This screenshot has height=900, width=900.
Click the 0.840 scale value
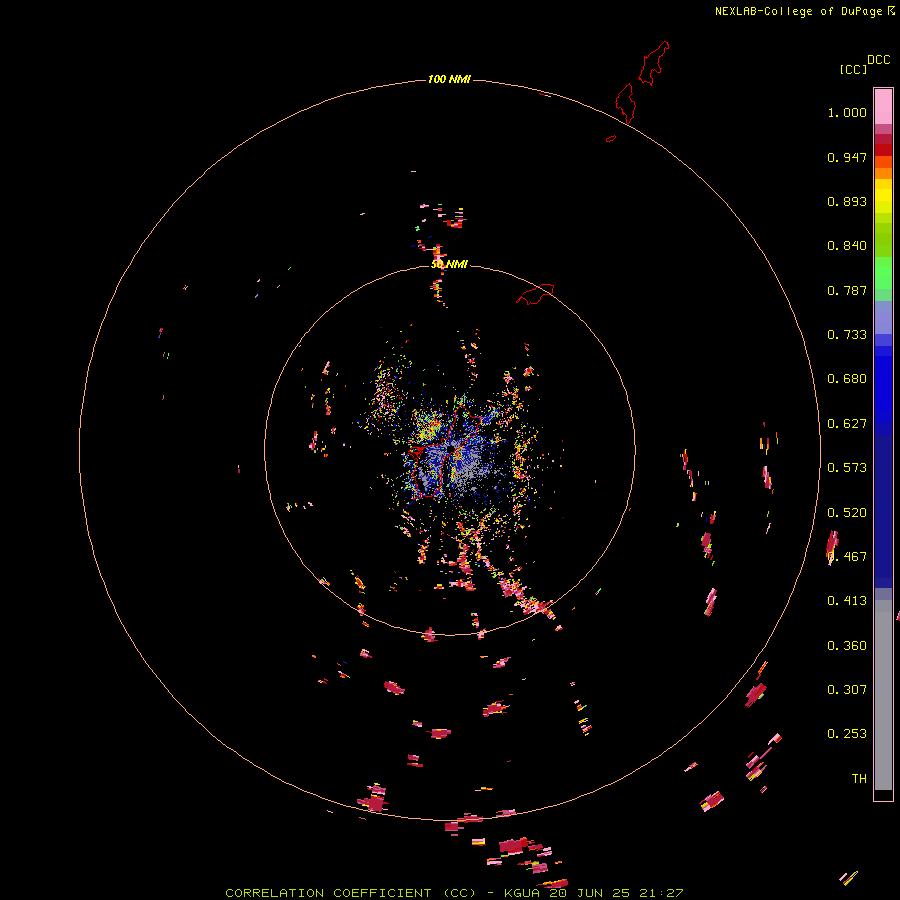pyautogui.click(x=847, y=246)
